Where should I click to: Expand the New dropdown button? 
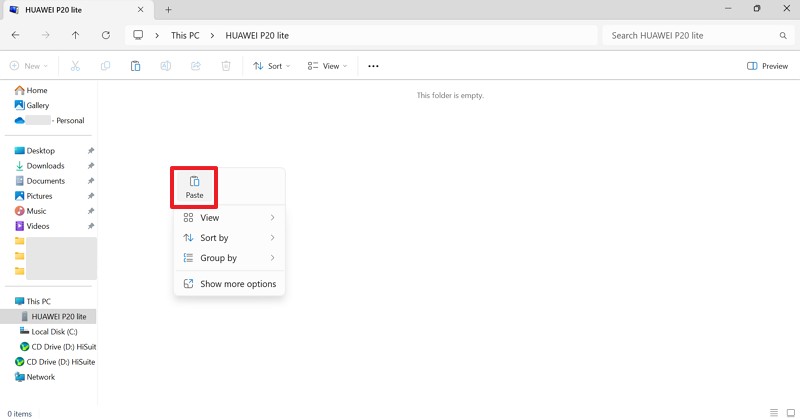pos(28,66)
